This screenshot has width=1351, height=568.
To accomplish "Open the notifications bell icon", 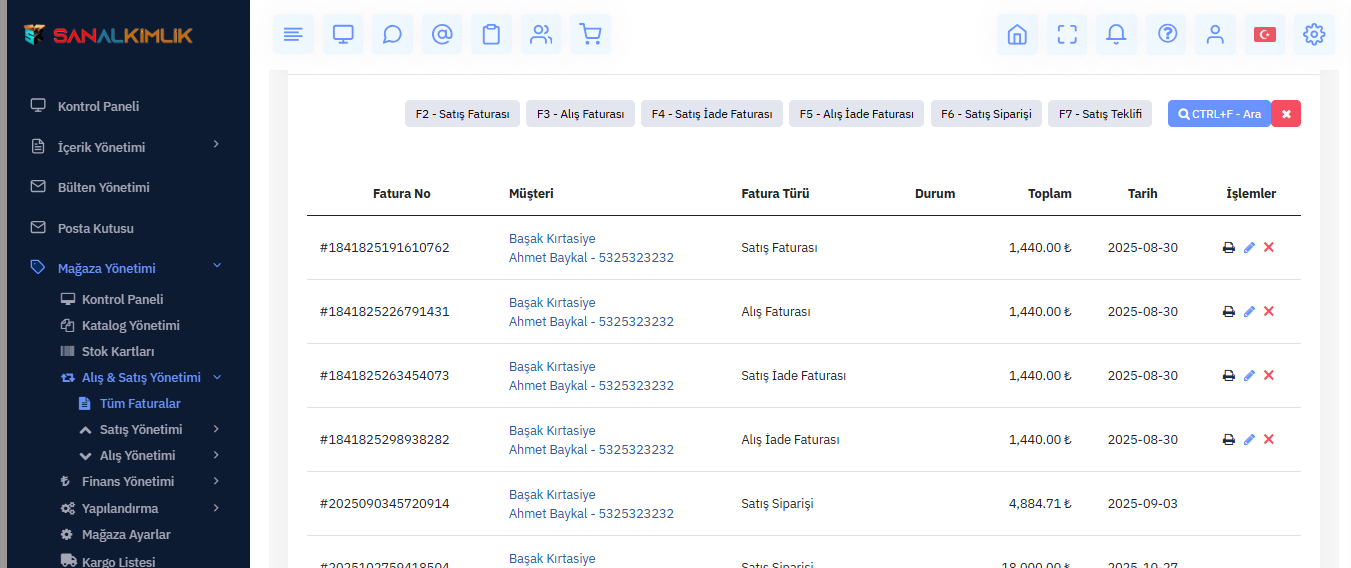I will 1116,34.
